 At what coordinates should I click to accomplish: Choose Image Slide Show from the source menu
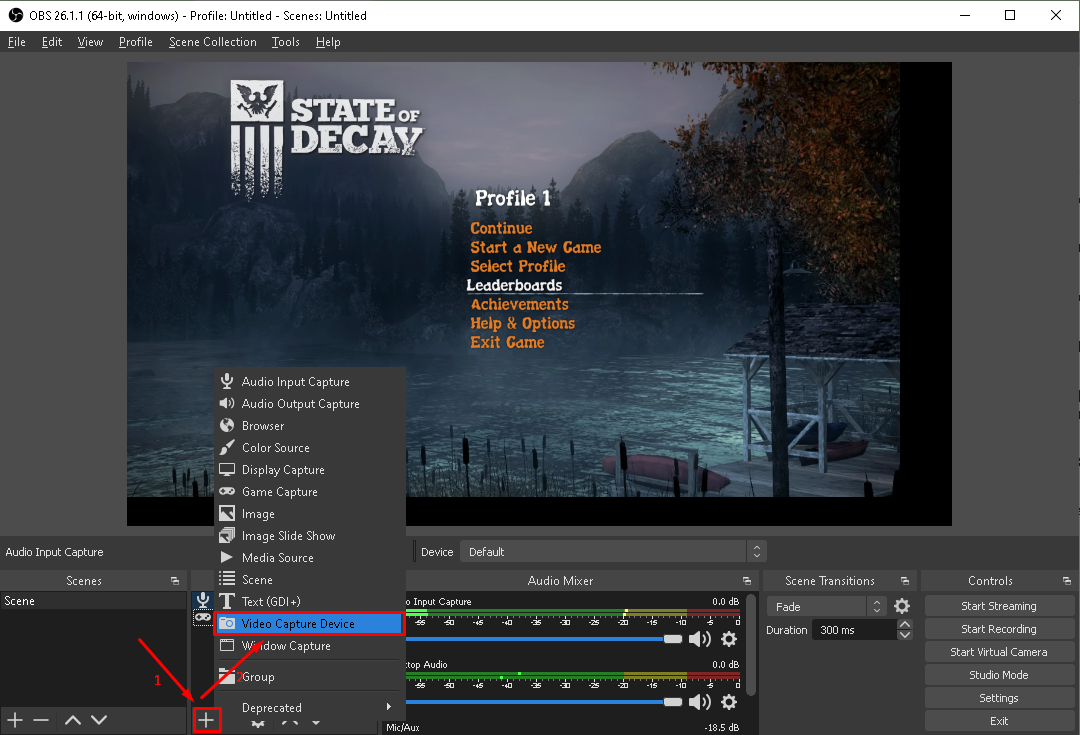(309, 536)
